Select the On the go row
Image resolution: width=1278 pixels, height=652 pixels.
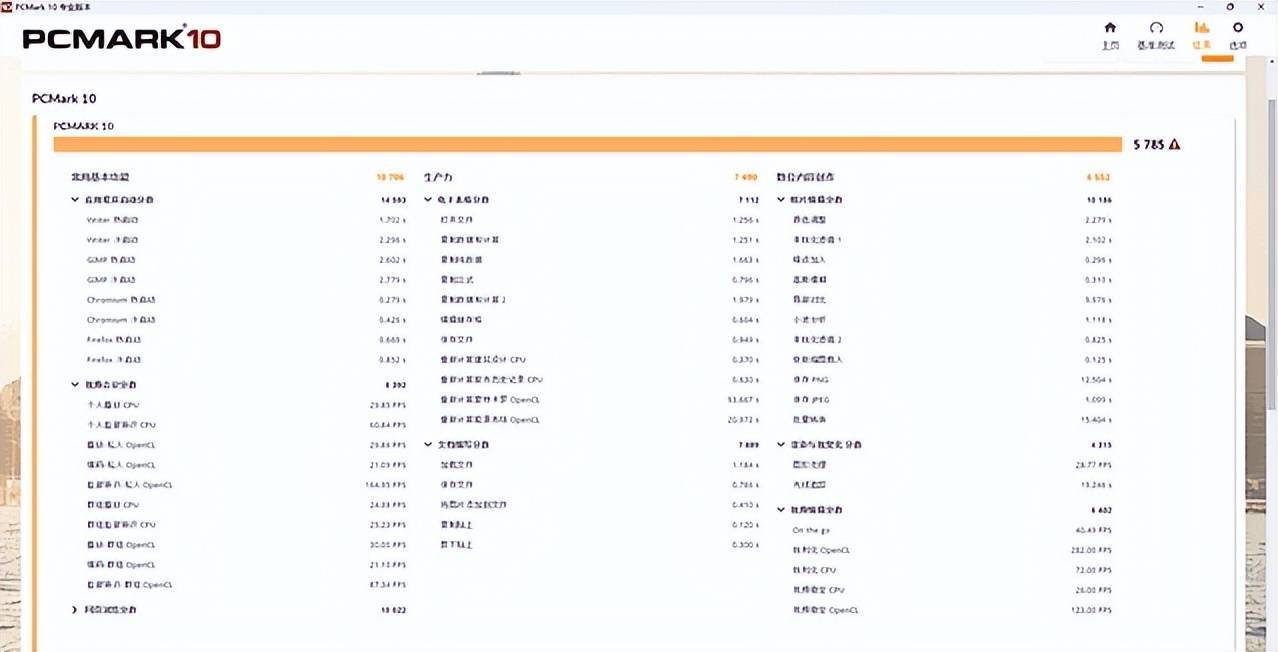tap(952, 530)
